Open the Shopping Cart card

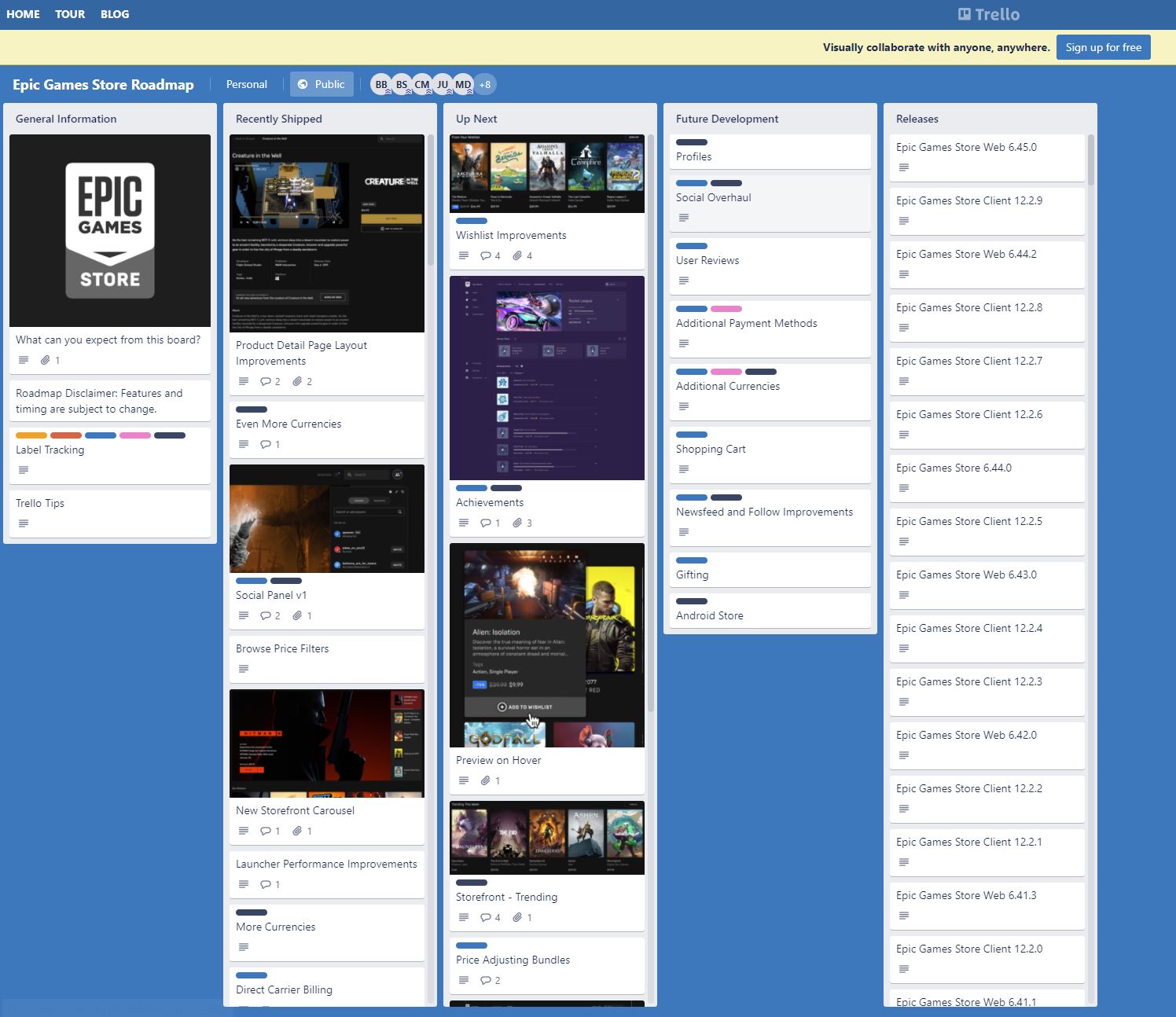point(770,454)
